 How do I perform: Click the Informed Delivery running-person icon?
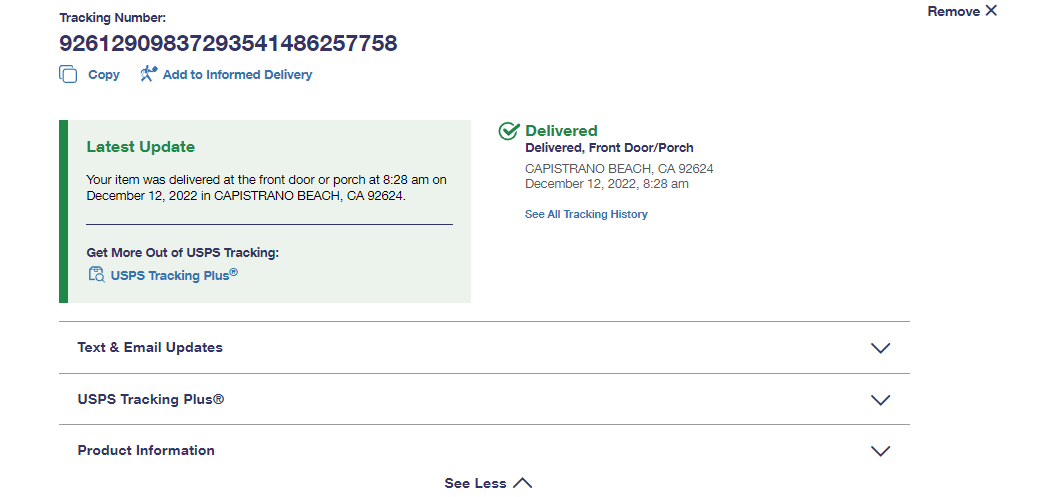pyautogui.click(x=149, y=74)
